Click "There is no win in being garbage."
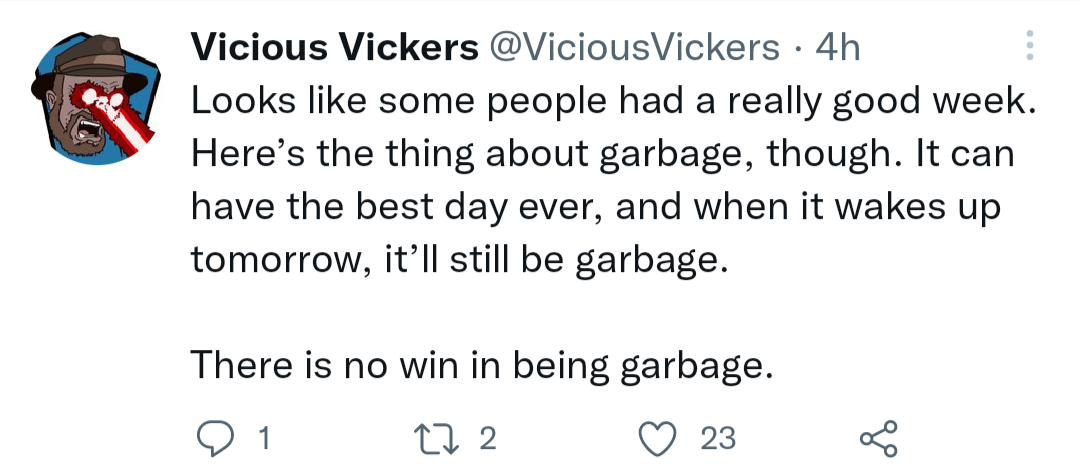This screenshot has width=1080, height=472. coord(478,365)
